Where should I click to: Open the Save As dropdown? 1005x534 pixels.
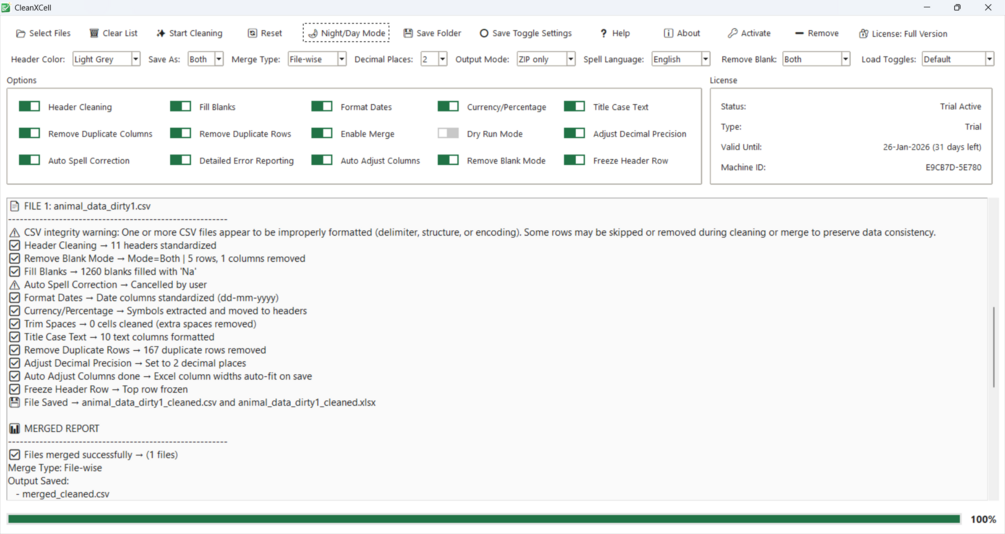pyautogui.click(x=206, y=59)
